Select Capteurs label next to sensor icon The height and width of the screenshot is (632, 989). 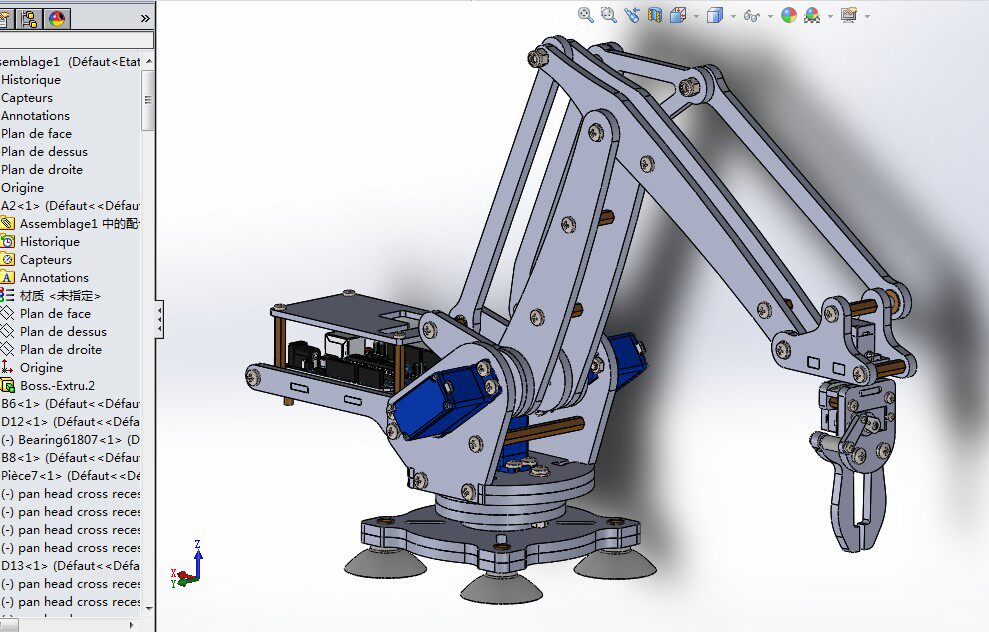45,259
